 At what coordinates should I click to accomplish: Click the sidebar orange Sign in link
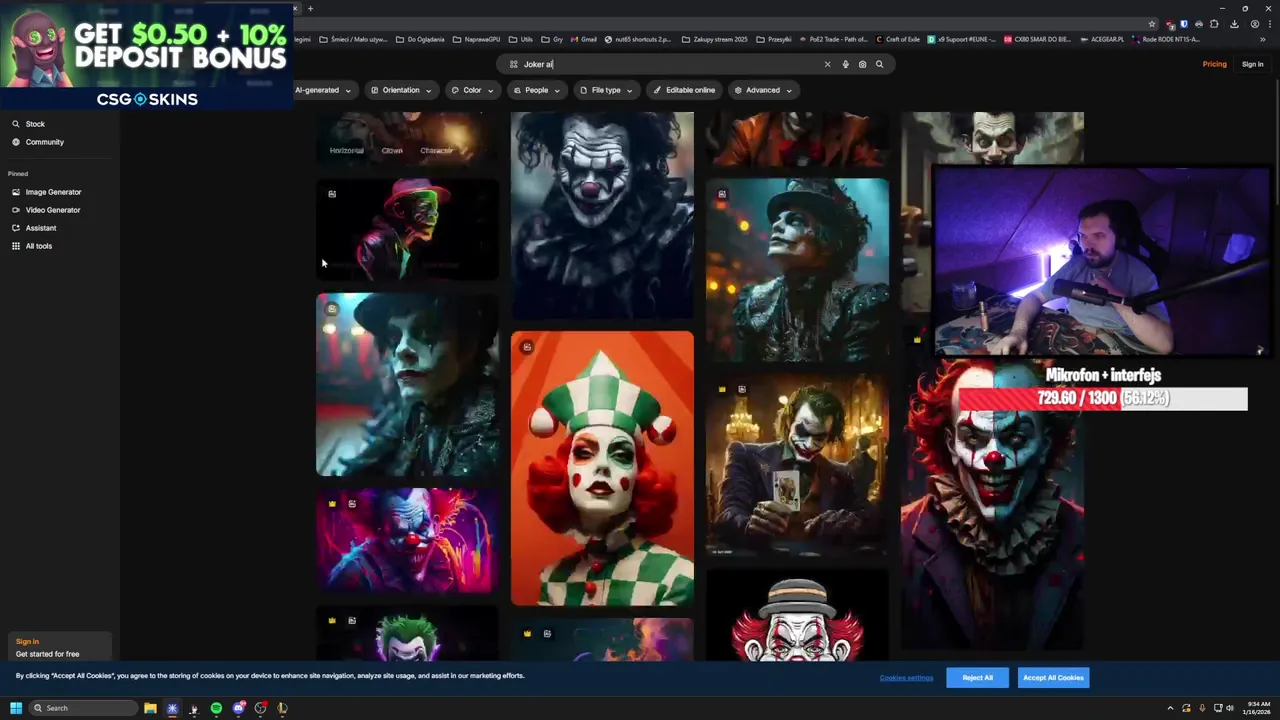[27, 642]
